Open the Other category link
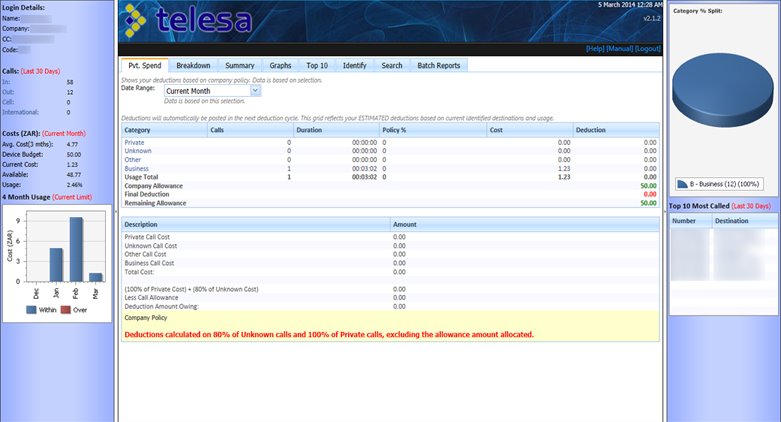The image size is (781, 422). (x=132, y=160)
